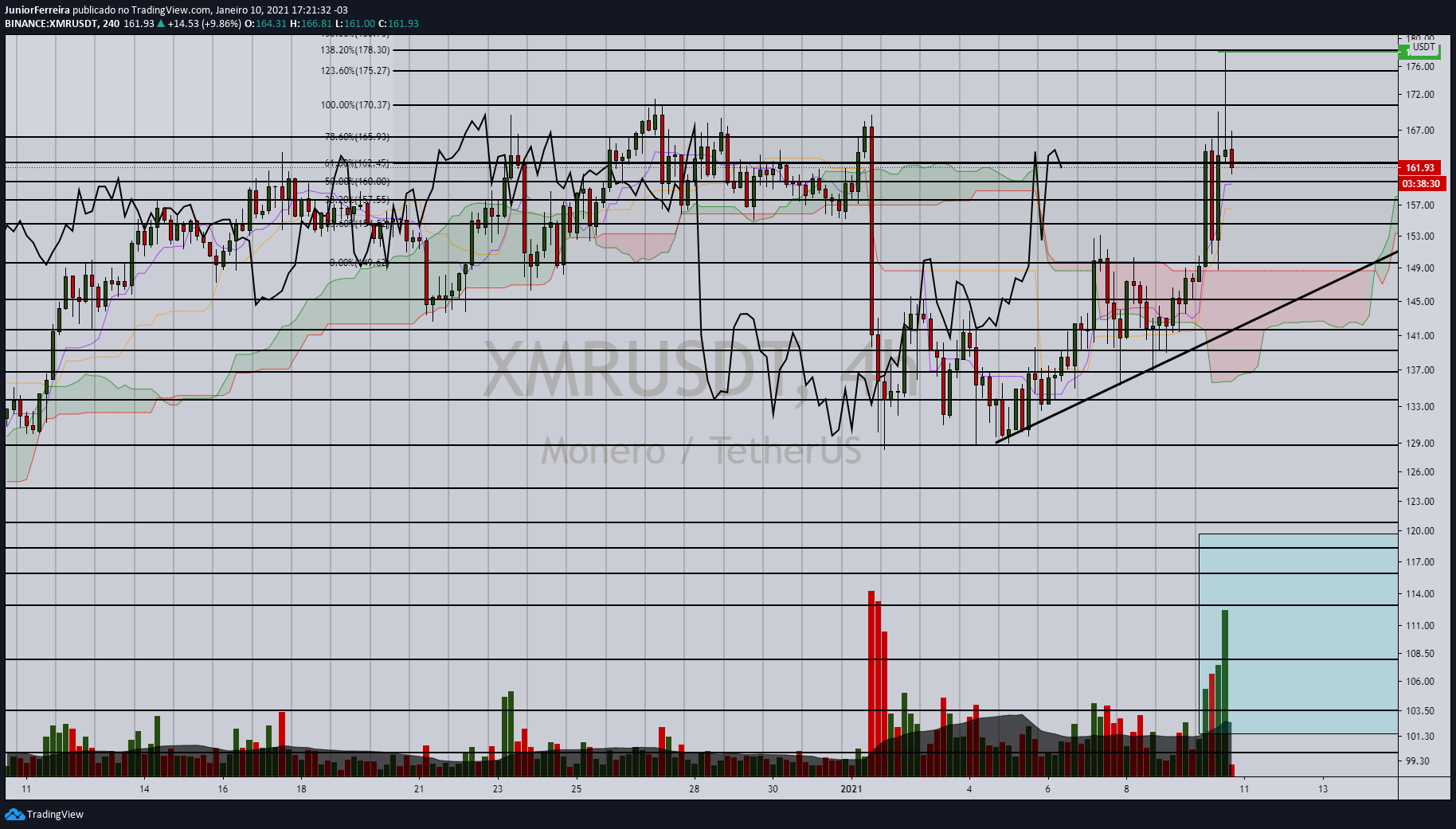
Task: Click the O:164.31 open value
Action: (265, 23)
